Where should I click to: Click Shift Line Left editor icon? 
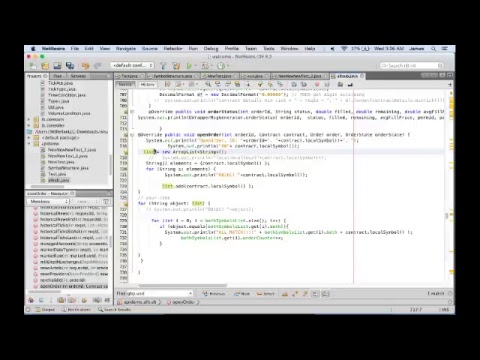(x=294, y=85)
